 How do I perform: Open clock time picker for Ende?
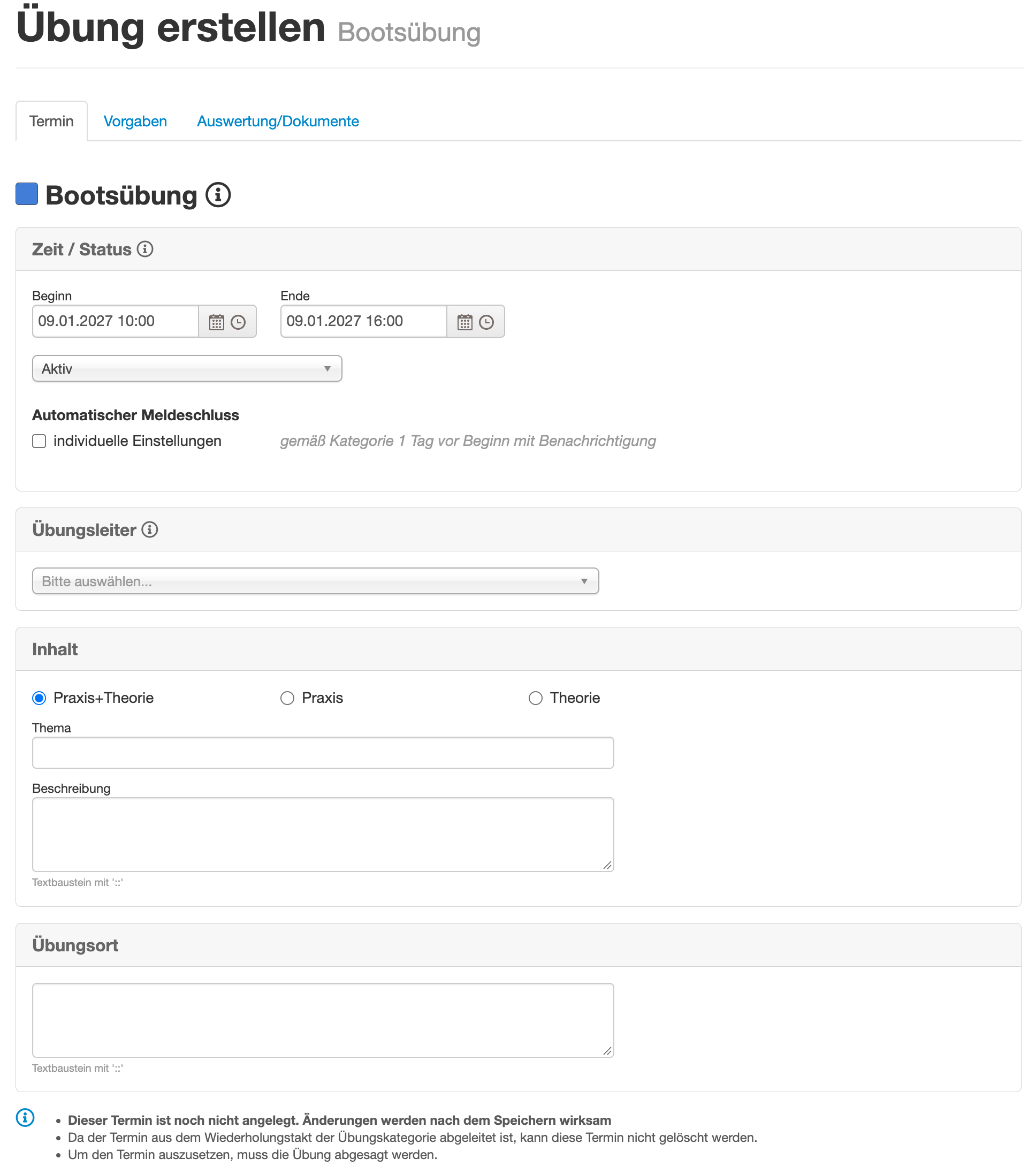(x=486, y=322)
